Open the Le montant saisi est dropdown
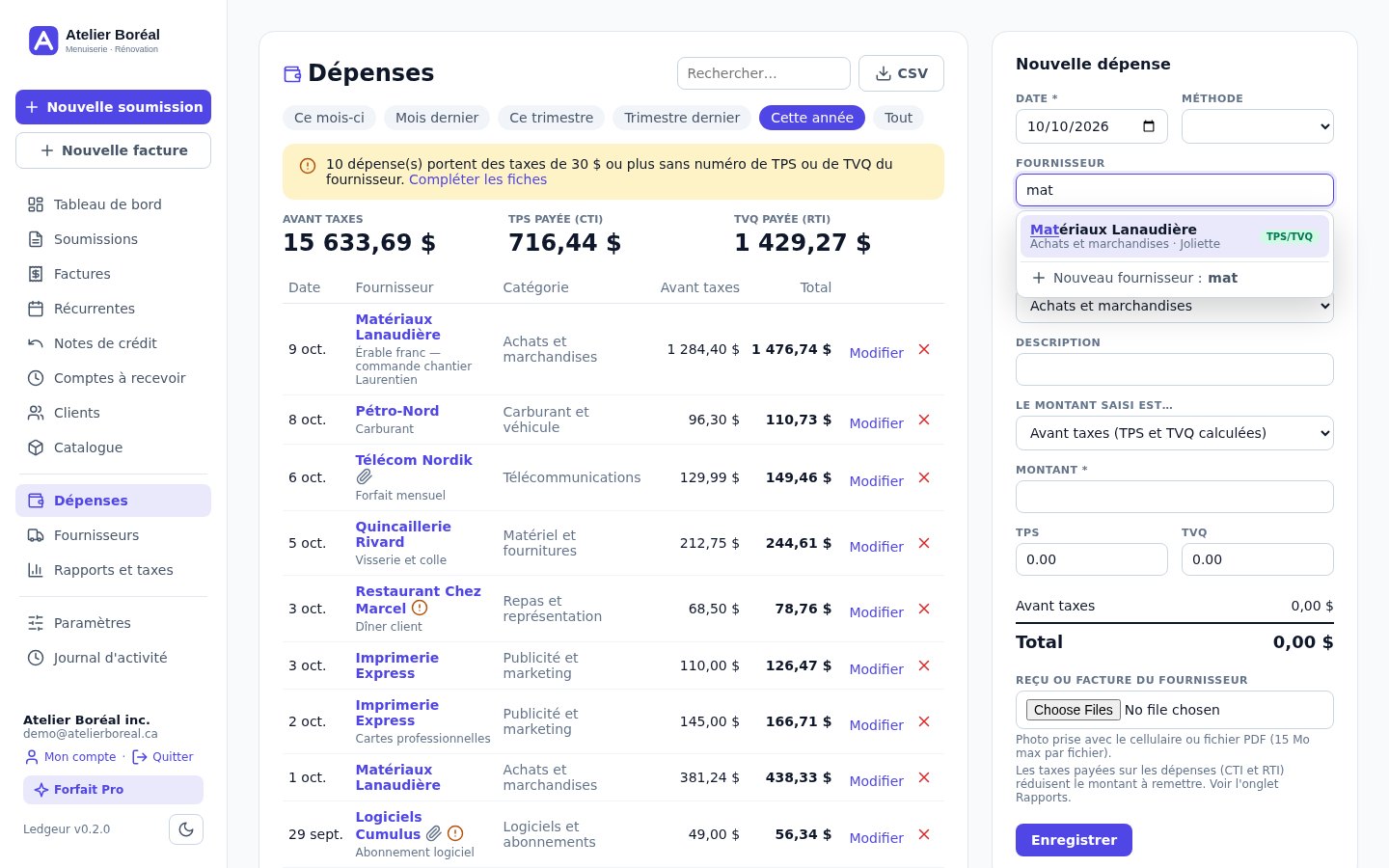This screenshot has width=1389, height=868. (x=1175, y=433)
